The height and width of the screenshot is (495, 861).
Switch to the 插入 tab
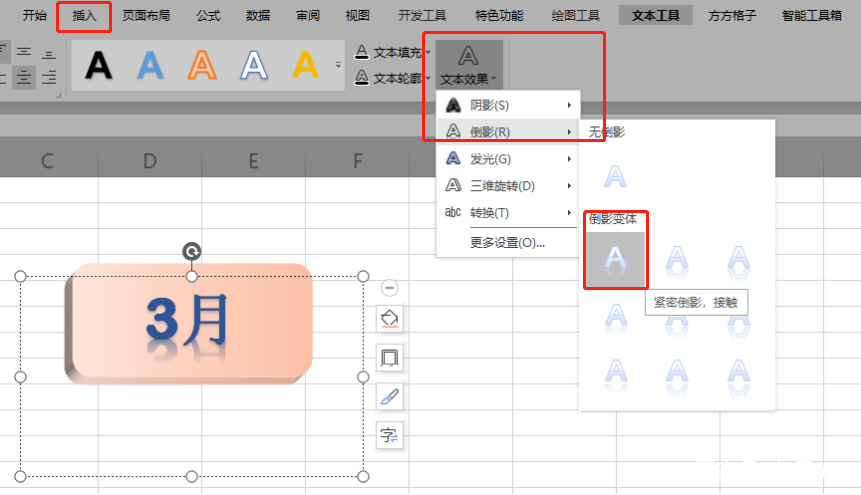[84, 15]
